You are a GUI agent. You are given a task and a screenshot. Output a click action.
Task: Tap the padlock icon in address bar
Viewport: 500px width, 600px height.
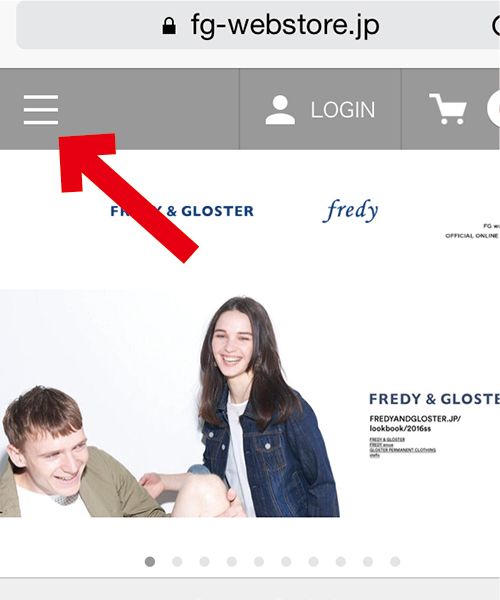[x=169, y=26]
